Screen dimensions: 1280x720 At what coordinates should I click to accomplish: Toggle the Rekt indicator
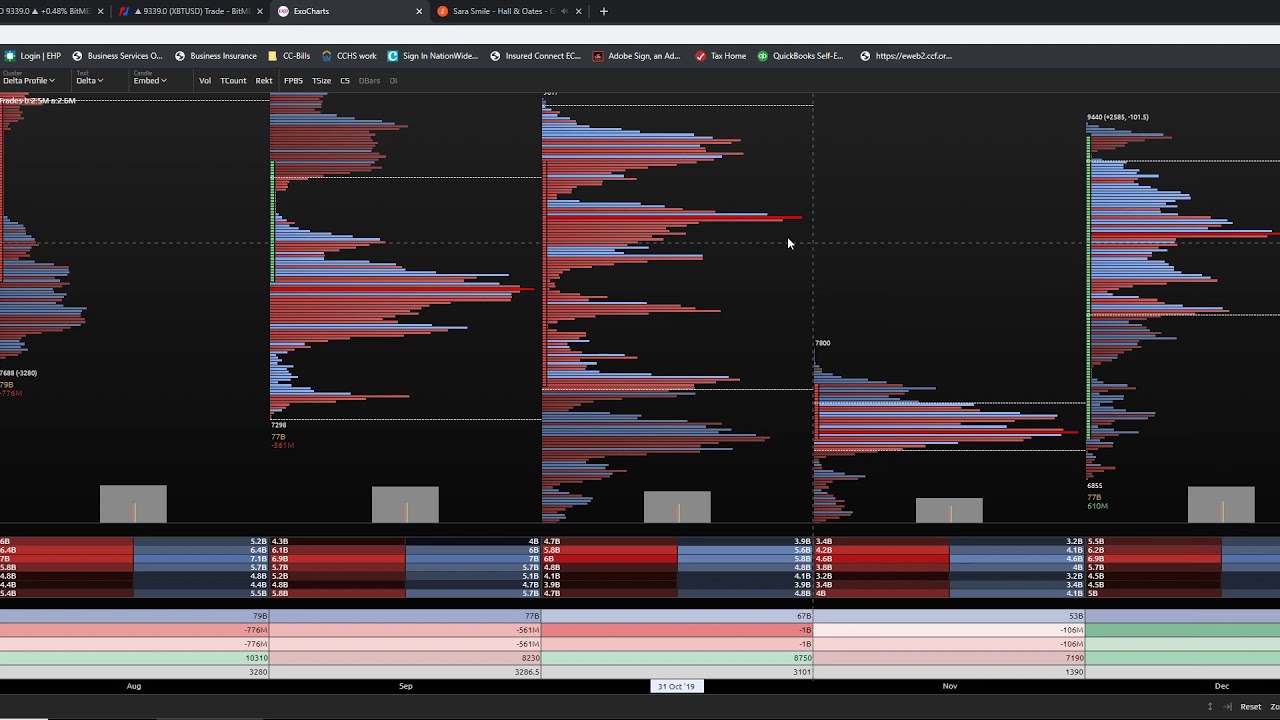pyautogui.click(x=264, y=80)
